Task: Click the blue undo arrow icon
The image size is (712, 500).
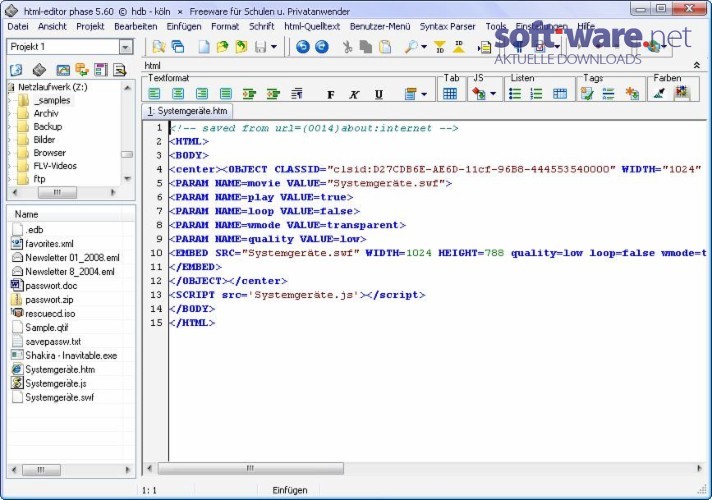Action: [x=302, y=46]
